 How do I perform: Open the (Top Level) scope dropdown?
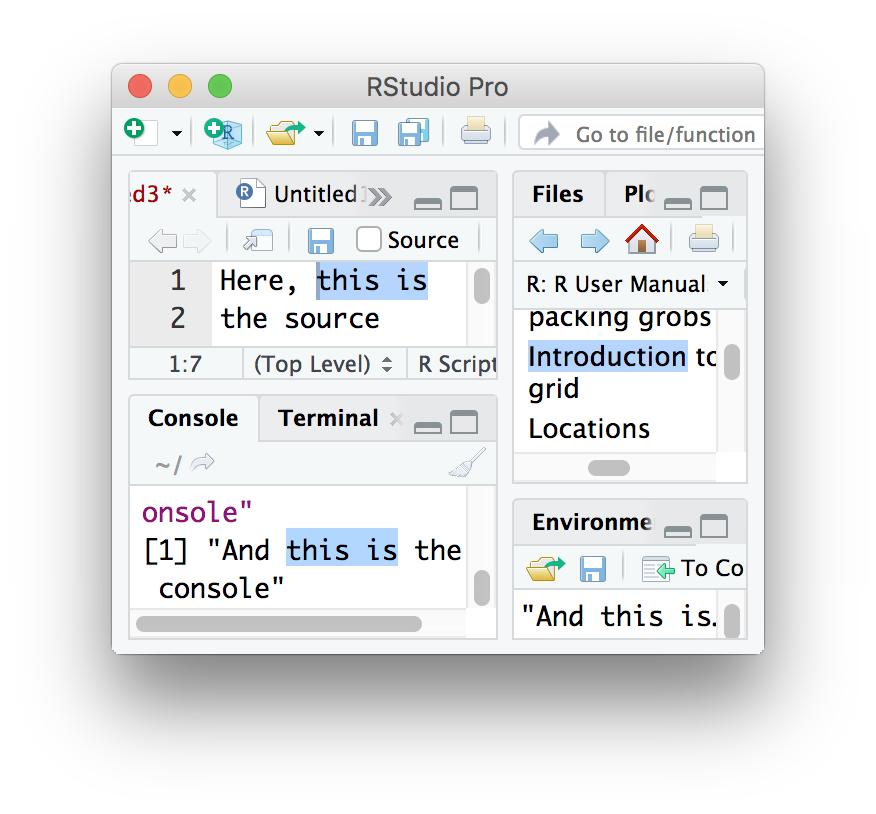click(323, 364)
